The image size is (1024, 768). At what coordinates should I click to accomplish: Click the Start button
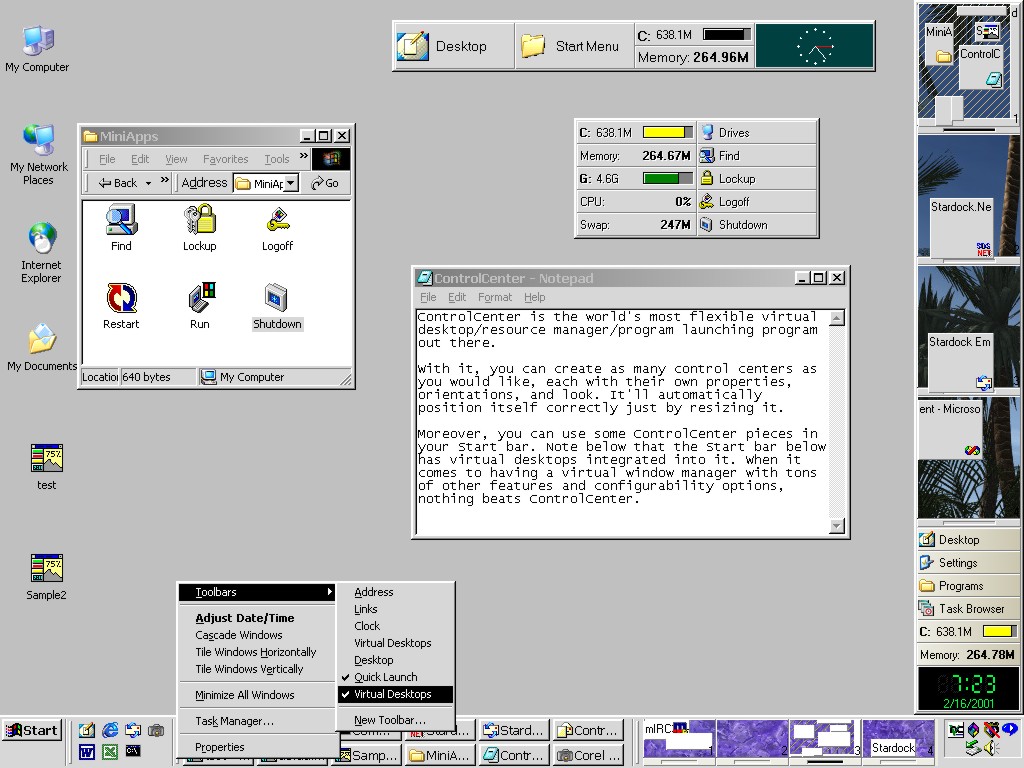(x=32, y=730)
